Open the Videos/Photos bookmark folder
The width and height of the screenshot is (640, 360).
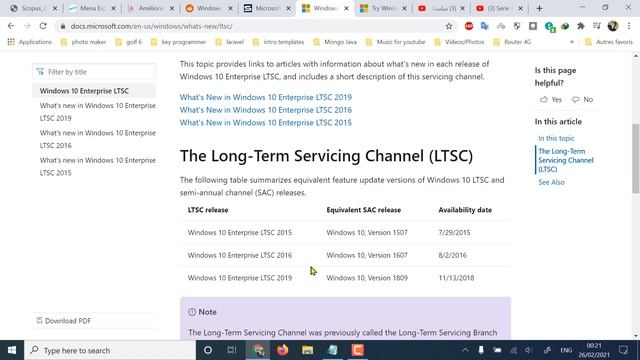point(459,42)
